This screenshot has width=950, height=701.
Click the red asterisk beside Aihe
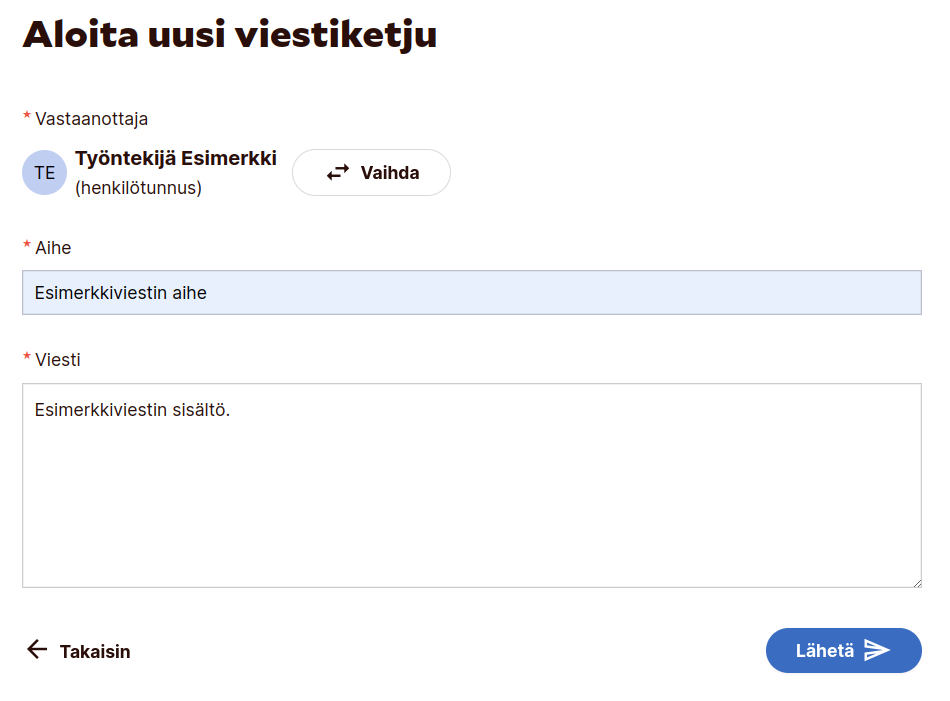pos(27,246)
